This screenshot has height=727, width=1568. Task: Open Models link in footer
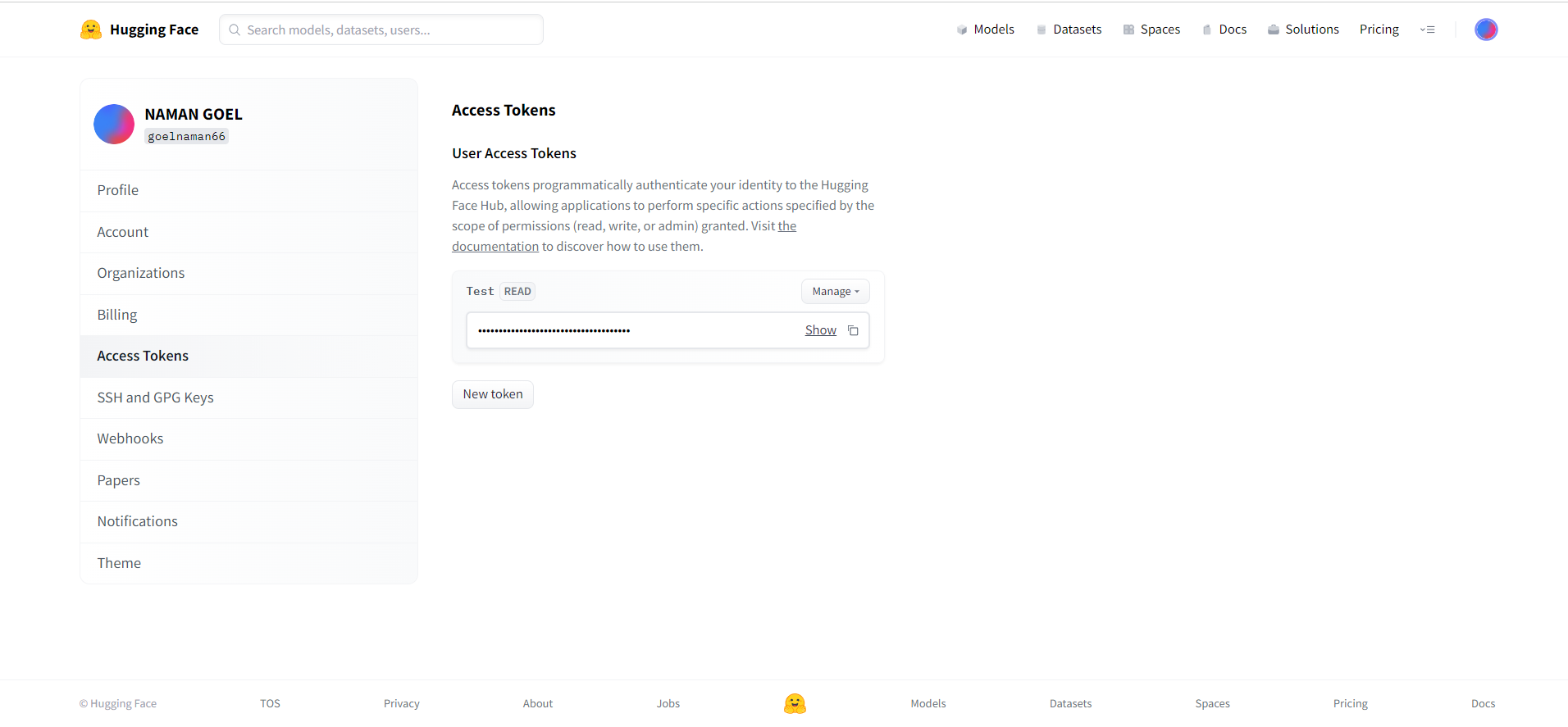pyautogui.click(x=928, y=703)
